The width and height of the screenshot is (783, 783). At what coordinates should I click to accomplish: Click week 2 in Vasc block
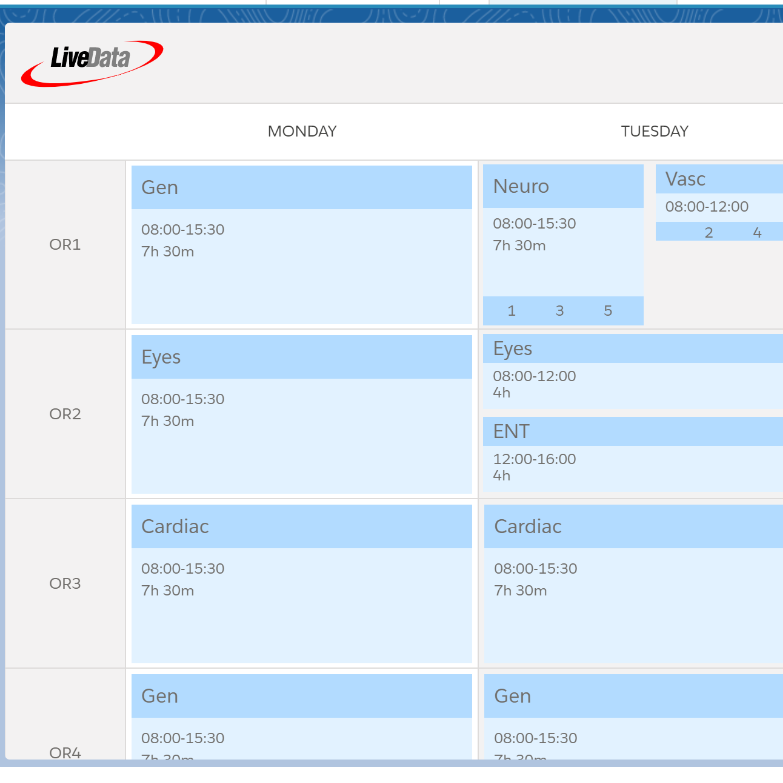709,233
